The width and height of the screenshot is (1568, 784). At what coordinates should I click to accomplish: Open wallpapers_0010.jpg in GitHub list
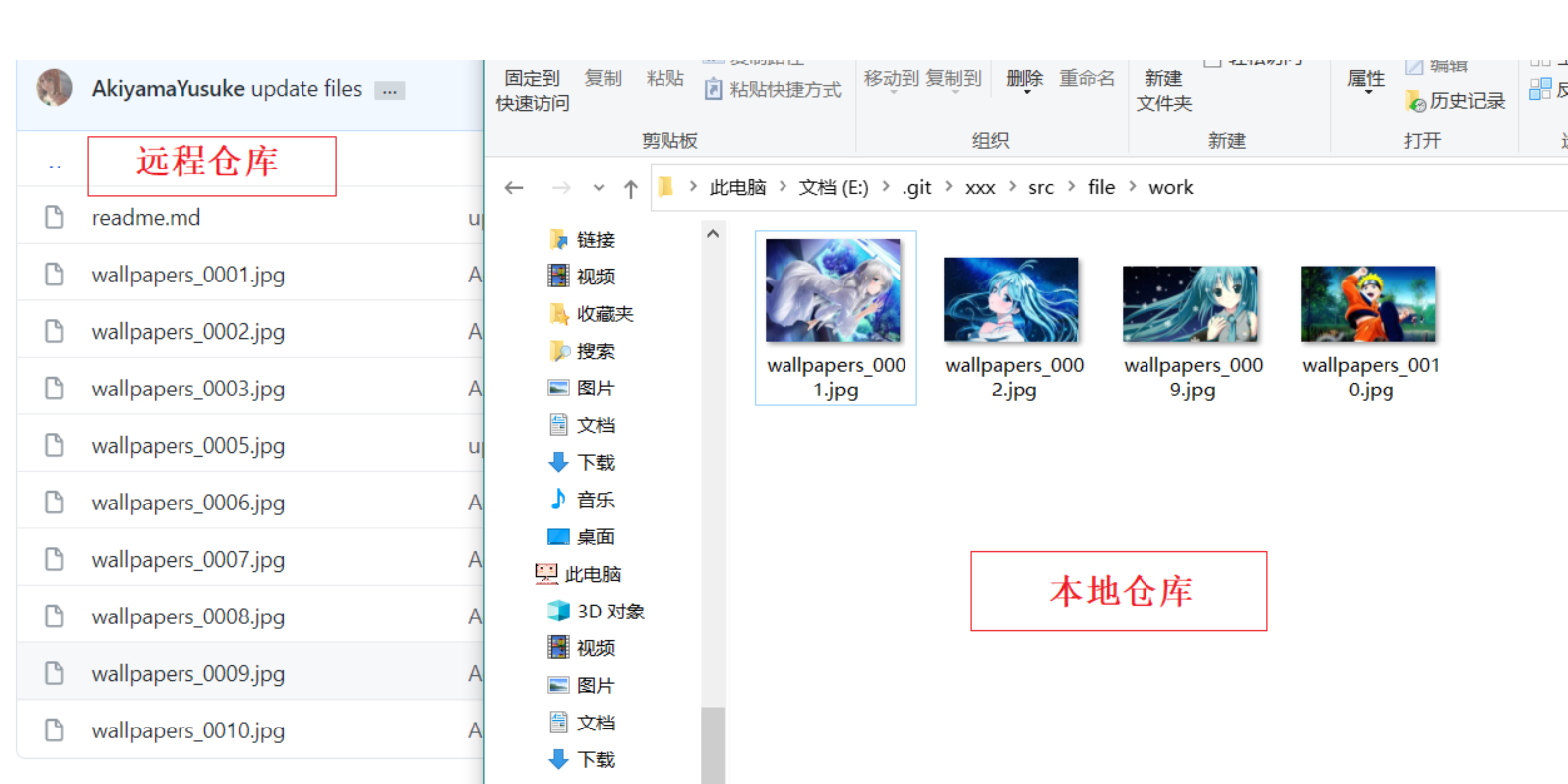188,730
